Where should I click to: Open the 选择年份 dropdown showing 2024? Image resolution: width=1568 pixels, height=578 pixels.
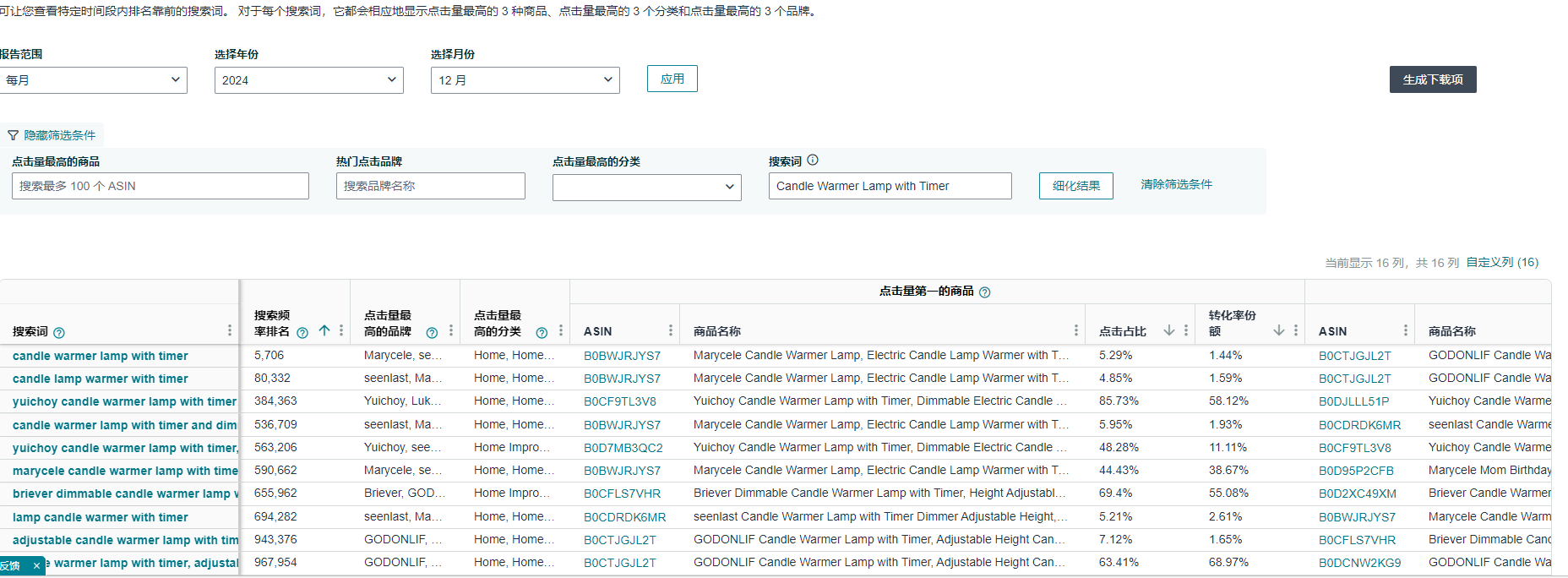pos(308,80)
